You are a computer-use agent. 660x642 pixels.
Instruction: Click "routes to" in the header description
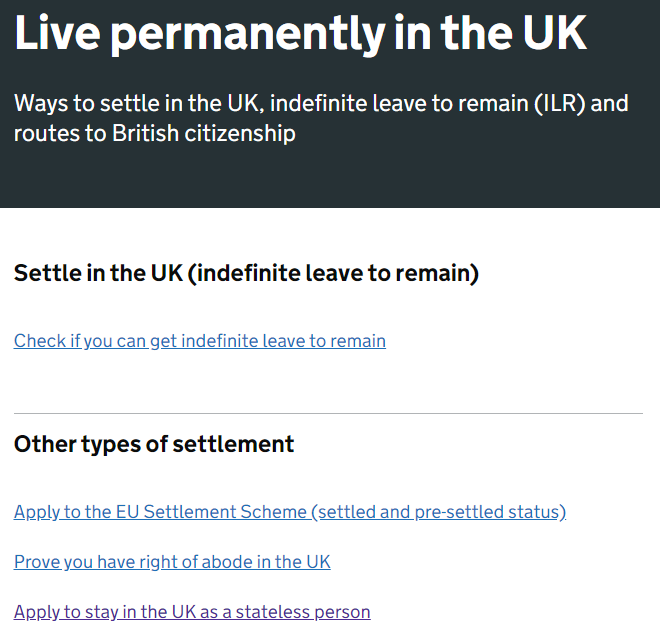(x=46, y=133)
